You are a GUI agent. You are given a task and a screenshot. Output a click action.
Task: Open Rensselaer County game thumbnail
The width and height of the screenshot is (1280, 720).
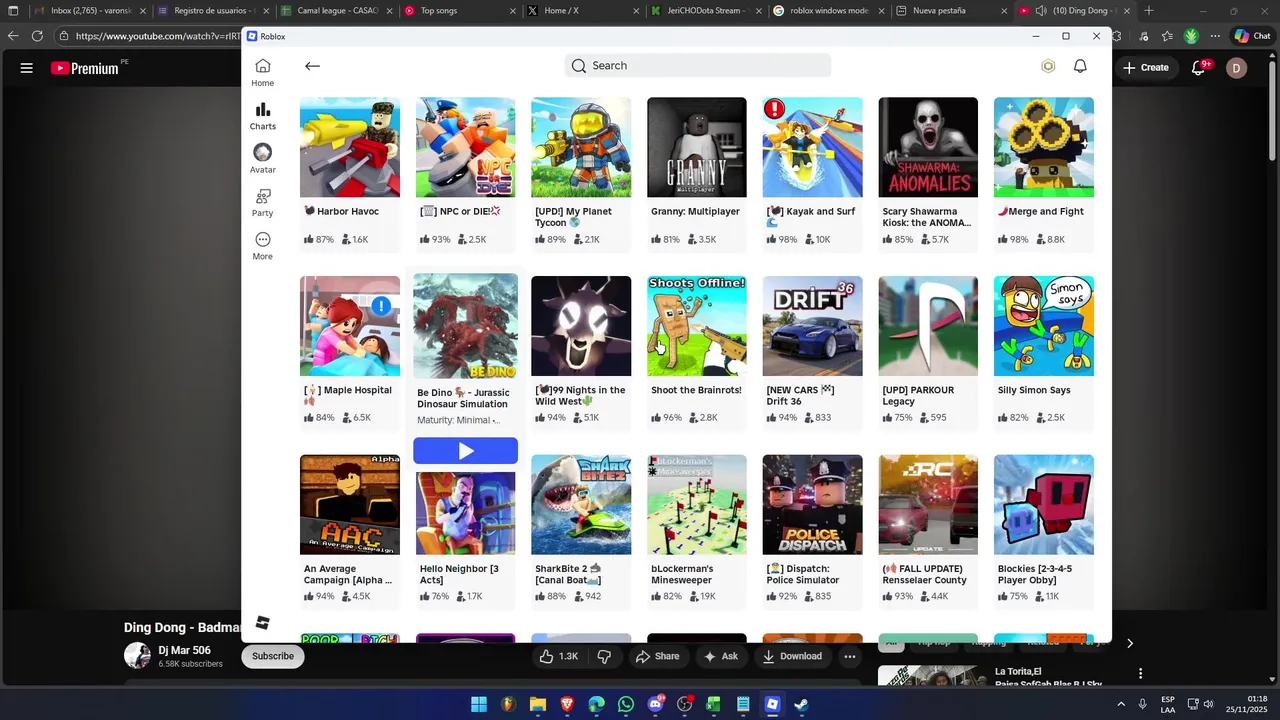[x=928, y=505]
